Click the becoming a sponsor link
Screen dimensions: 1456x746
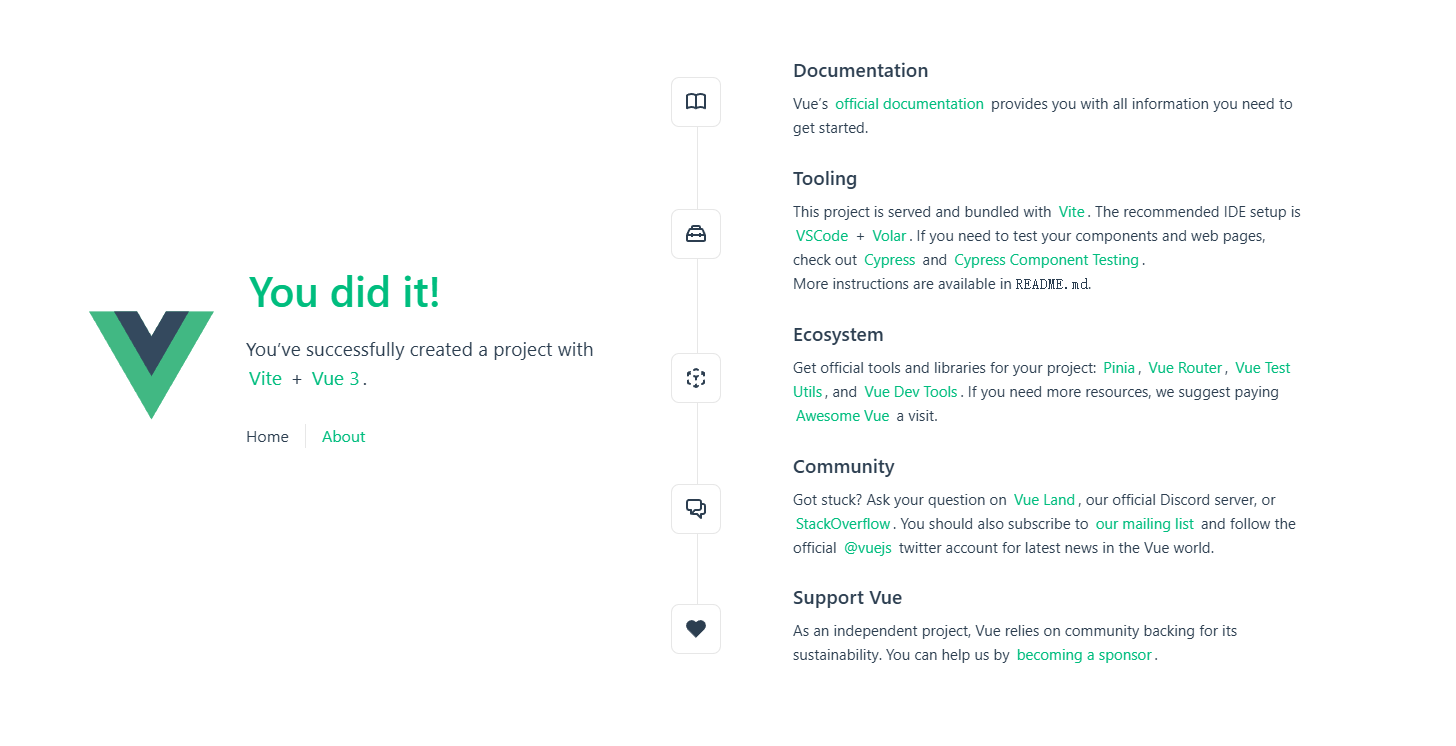(1084, 655)
